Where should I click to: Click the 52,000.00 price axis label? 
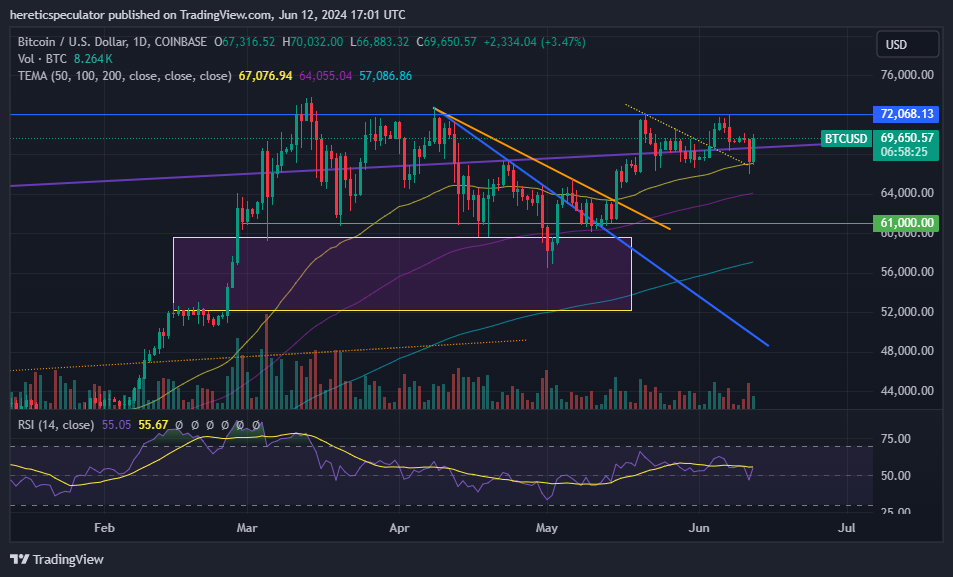point(907,312)
